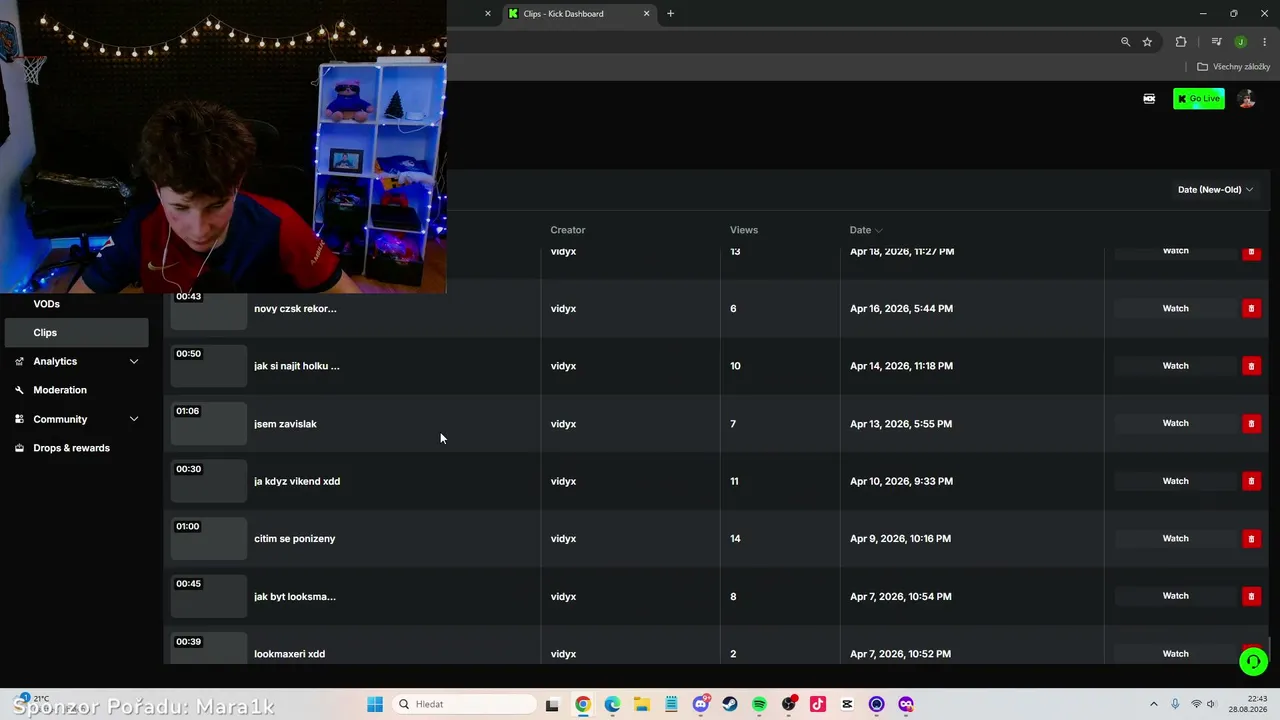Show hidden system tray icons chevron

(x=1153, y=704)
